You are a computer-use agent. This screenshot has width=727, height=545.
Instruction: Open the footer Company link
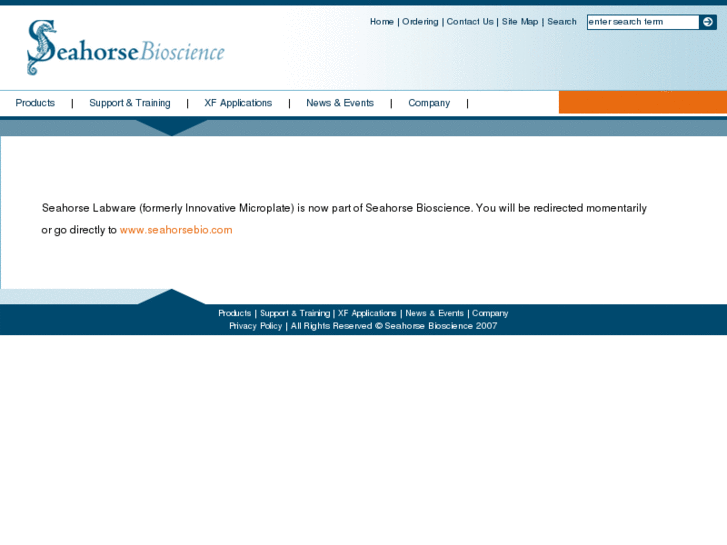click(x=490, y=314)
